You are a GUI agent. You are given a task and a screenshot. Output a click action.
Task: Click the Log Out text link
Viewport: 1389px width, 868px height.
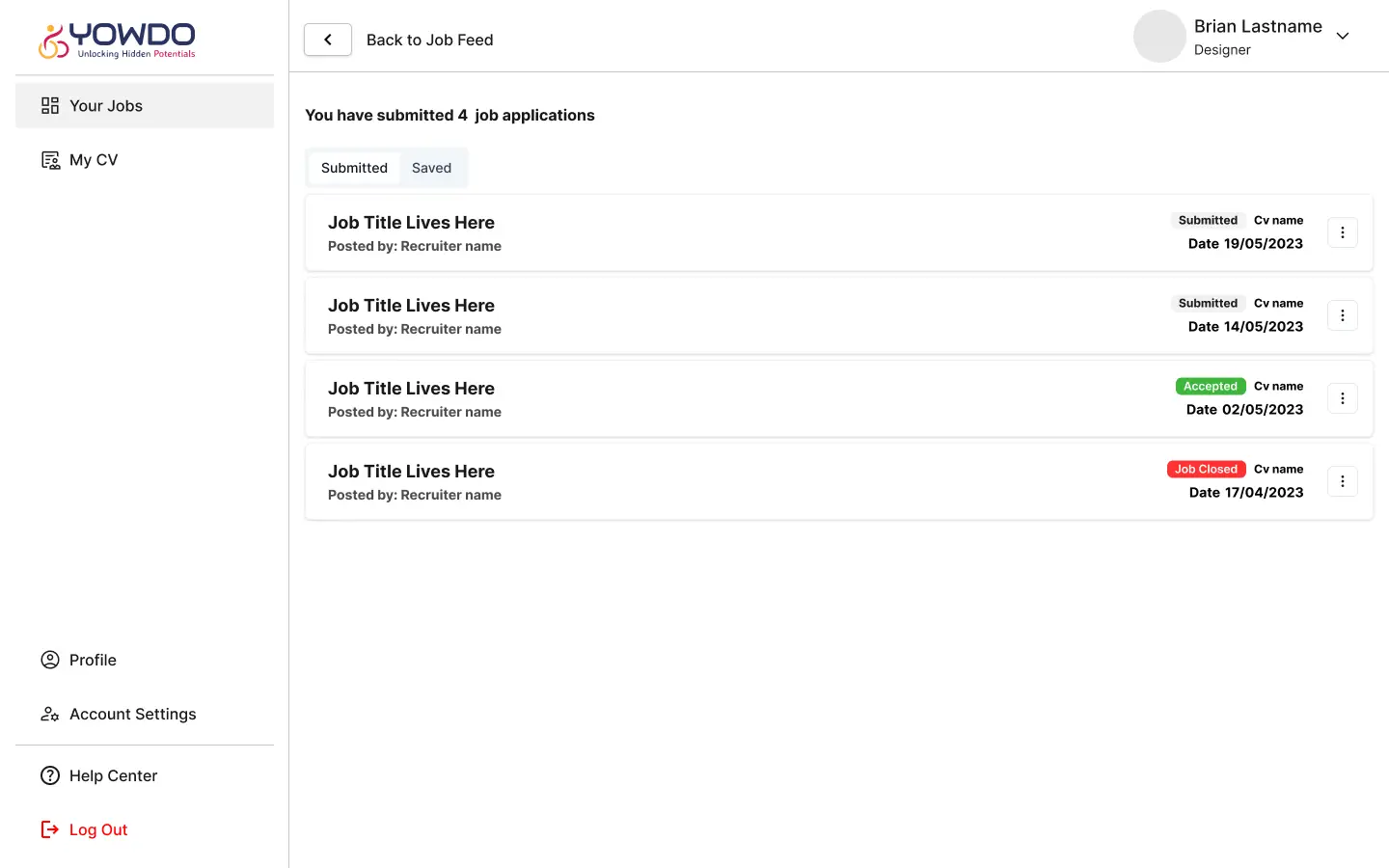point(98,829)
